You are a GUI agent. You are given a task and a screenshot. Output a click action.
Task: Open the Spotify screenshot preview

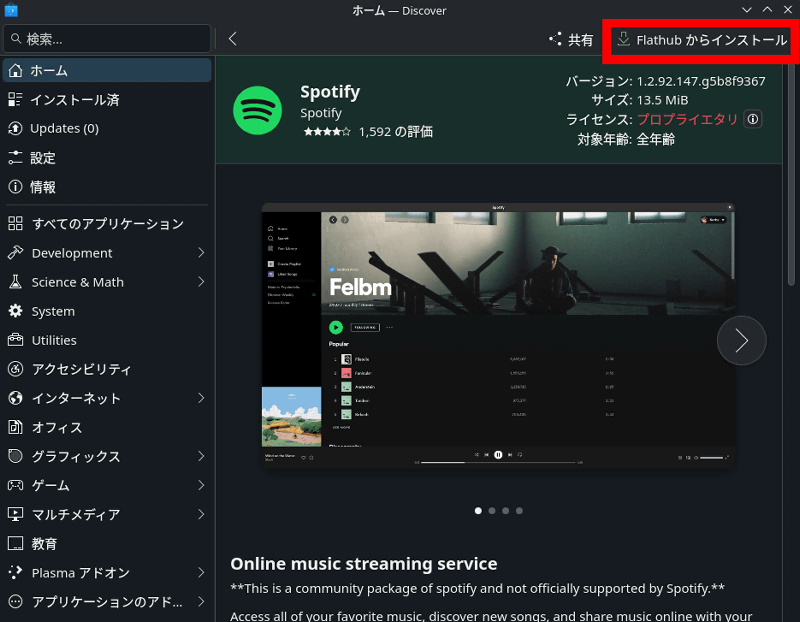[498, 335]
